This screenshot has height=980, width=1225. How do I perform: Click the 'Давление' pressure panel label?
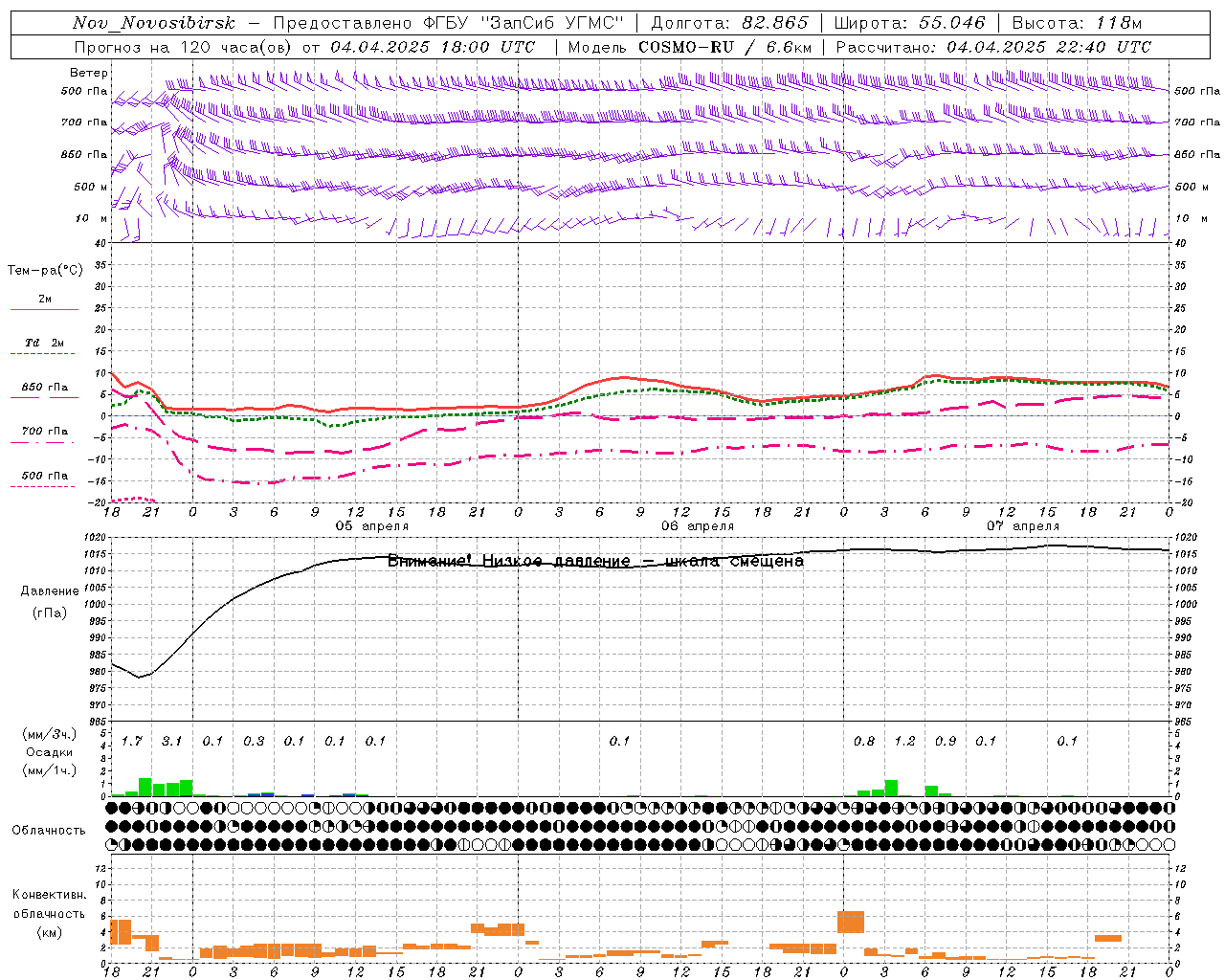click(50, 591)
